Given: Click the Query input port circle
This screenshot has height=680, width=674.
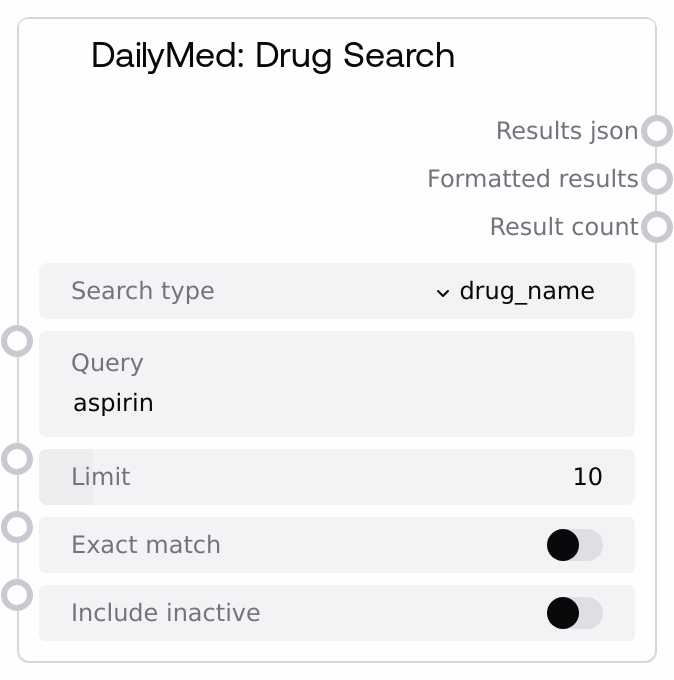Looking at the screenshot, I should click(17, 341).
